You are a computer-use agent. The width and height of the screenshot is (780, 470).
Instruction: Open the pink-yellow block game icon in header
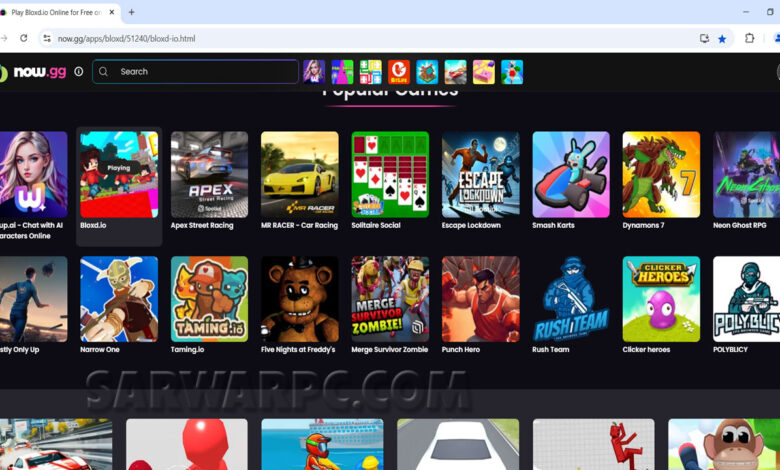[484, 72]
